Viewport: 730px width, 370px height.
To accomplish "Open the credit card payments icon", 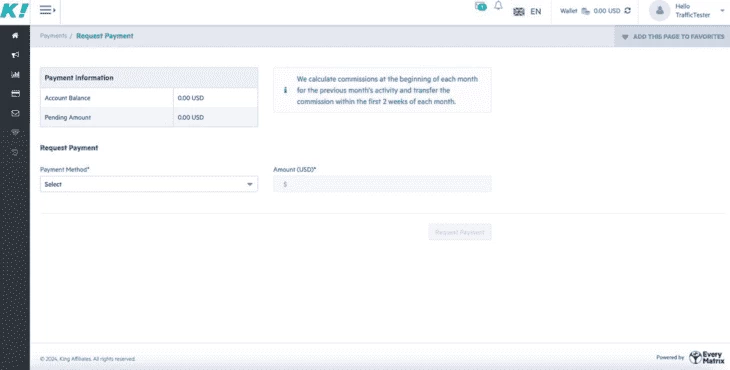I will [15, 94].
